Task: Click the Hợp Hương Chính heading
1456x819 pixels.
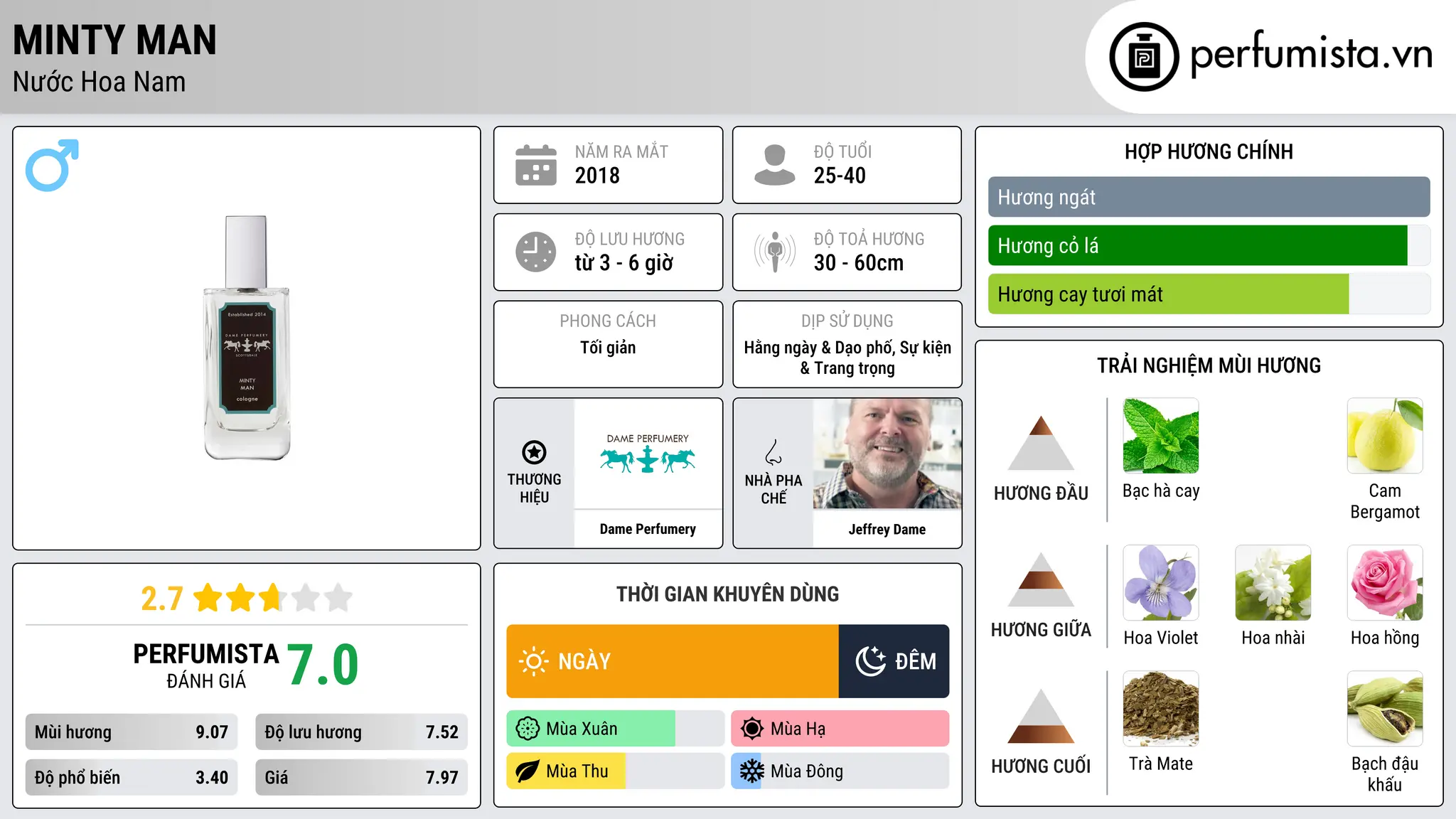Action: [1209, 151]
